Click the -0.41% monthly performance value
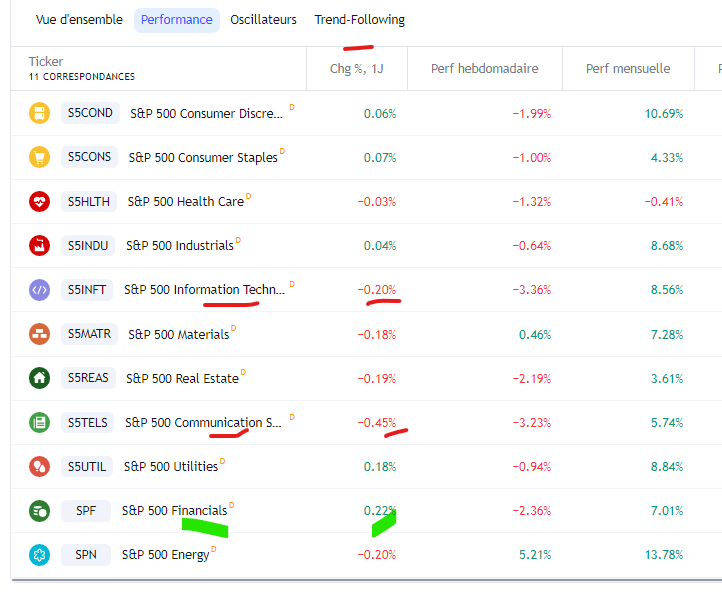Image resolution: width=722 pixels, height=597 pixels. coord(664,202)
